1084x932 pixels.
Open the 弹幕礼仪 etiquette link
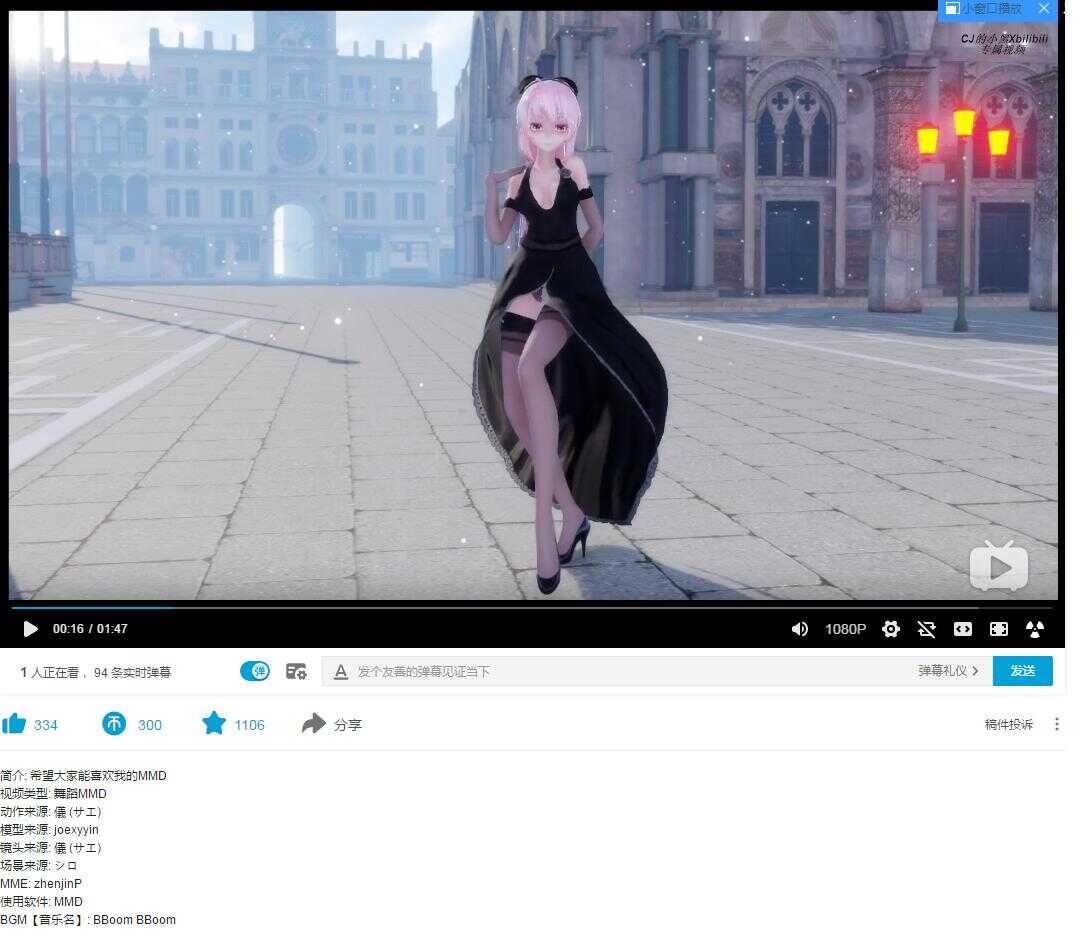pyautogui.click(x=948, y=671)
